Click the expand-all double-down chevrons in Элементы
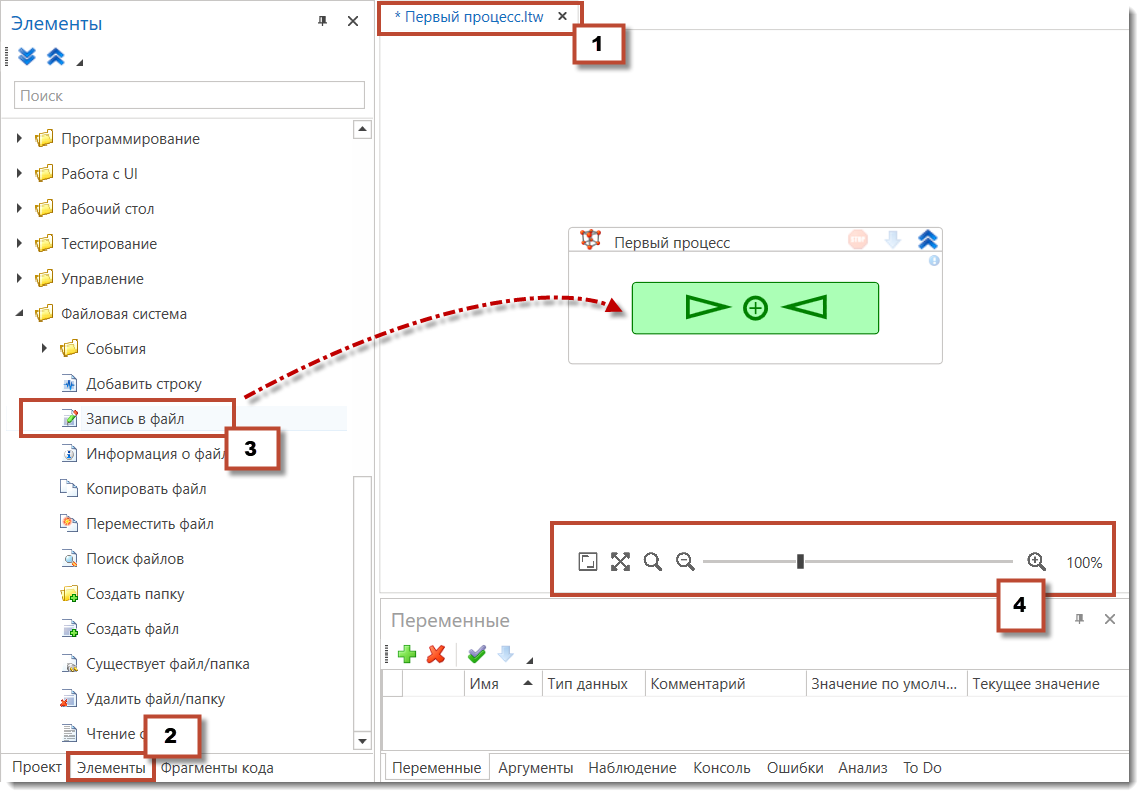 coord(27,56)
